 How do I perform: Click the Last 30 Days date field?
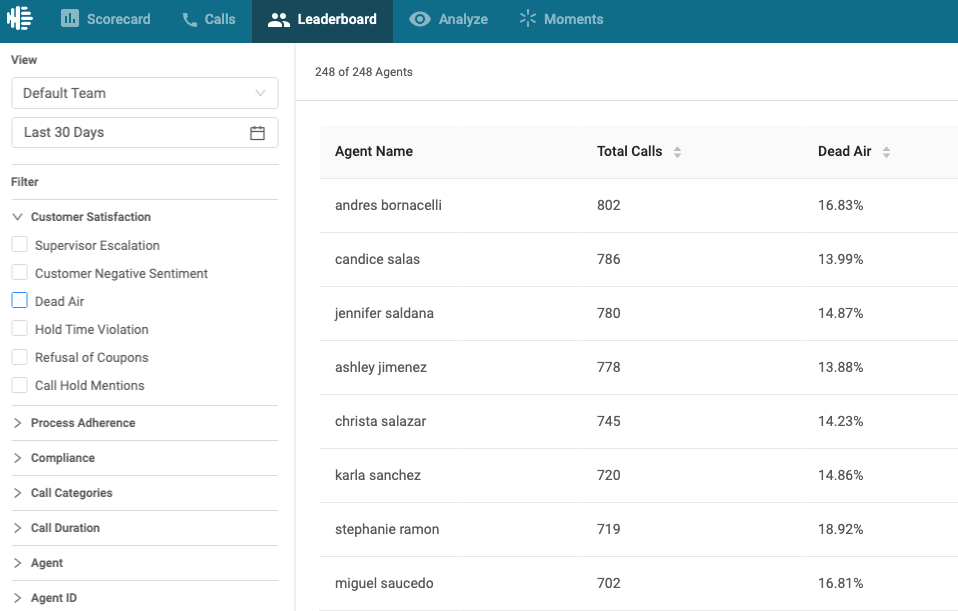[145, 133]
